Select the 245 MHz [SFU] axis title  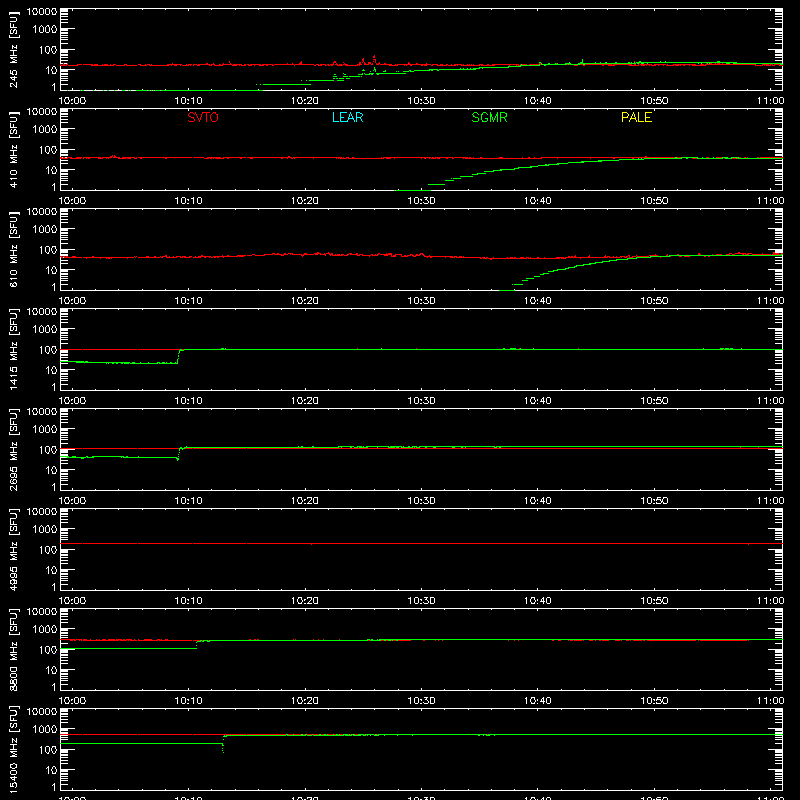[x=14, y=49]
